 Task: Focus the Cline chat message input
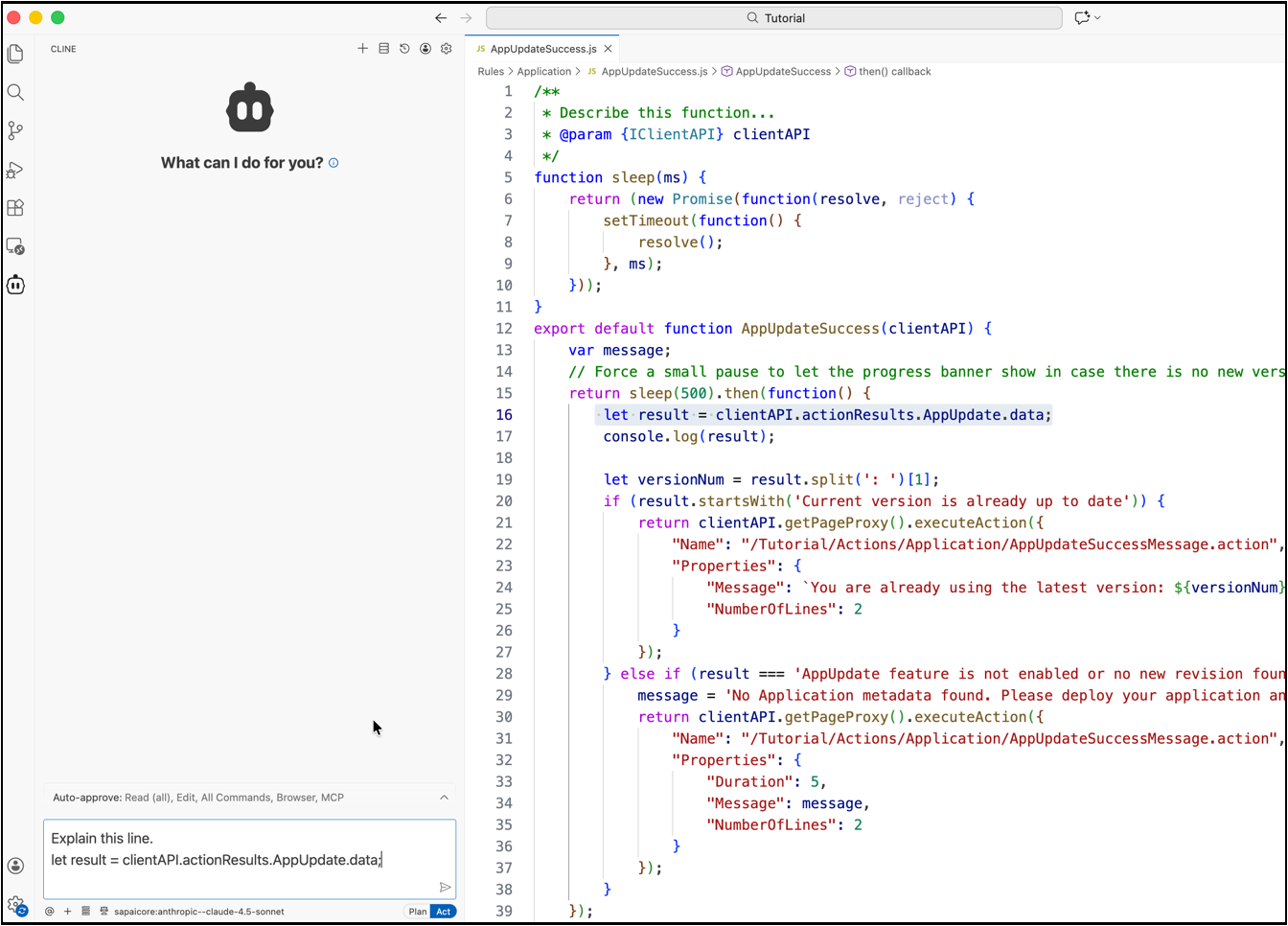(249, 859)
